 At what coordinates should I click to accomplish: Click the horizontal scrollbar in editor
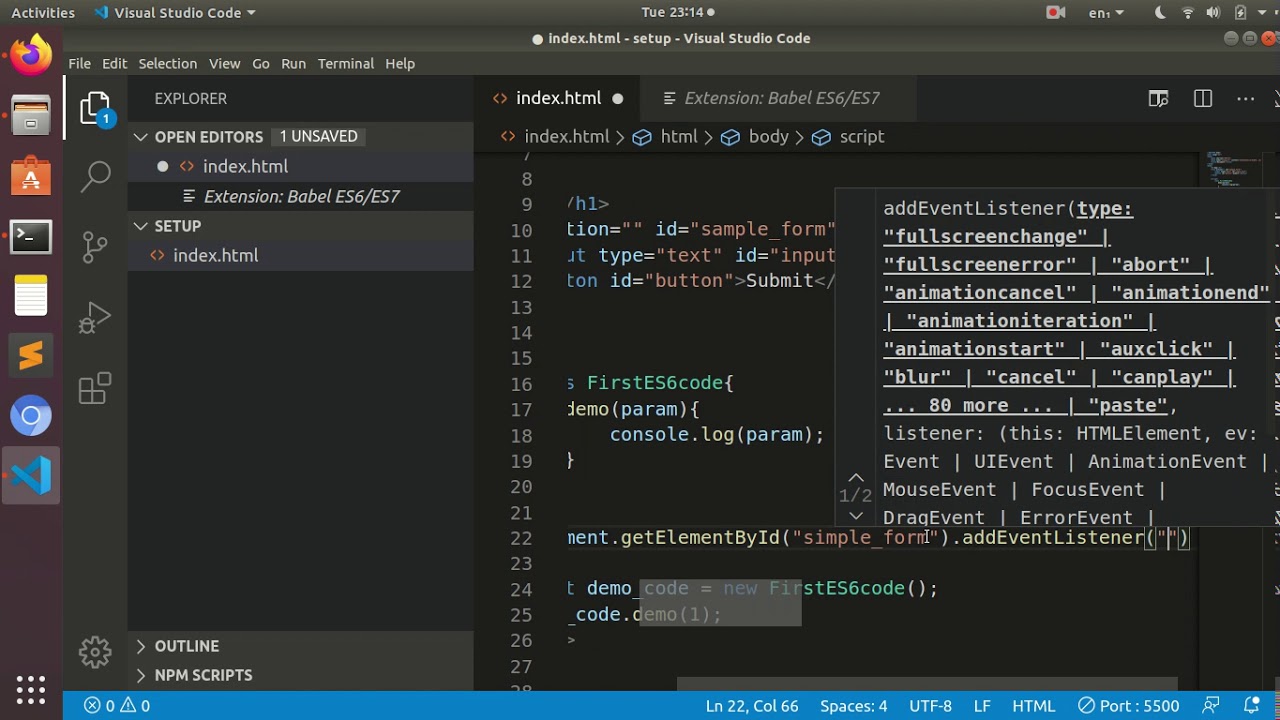[927, 685]
